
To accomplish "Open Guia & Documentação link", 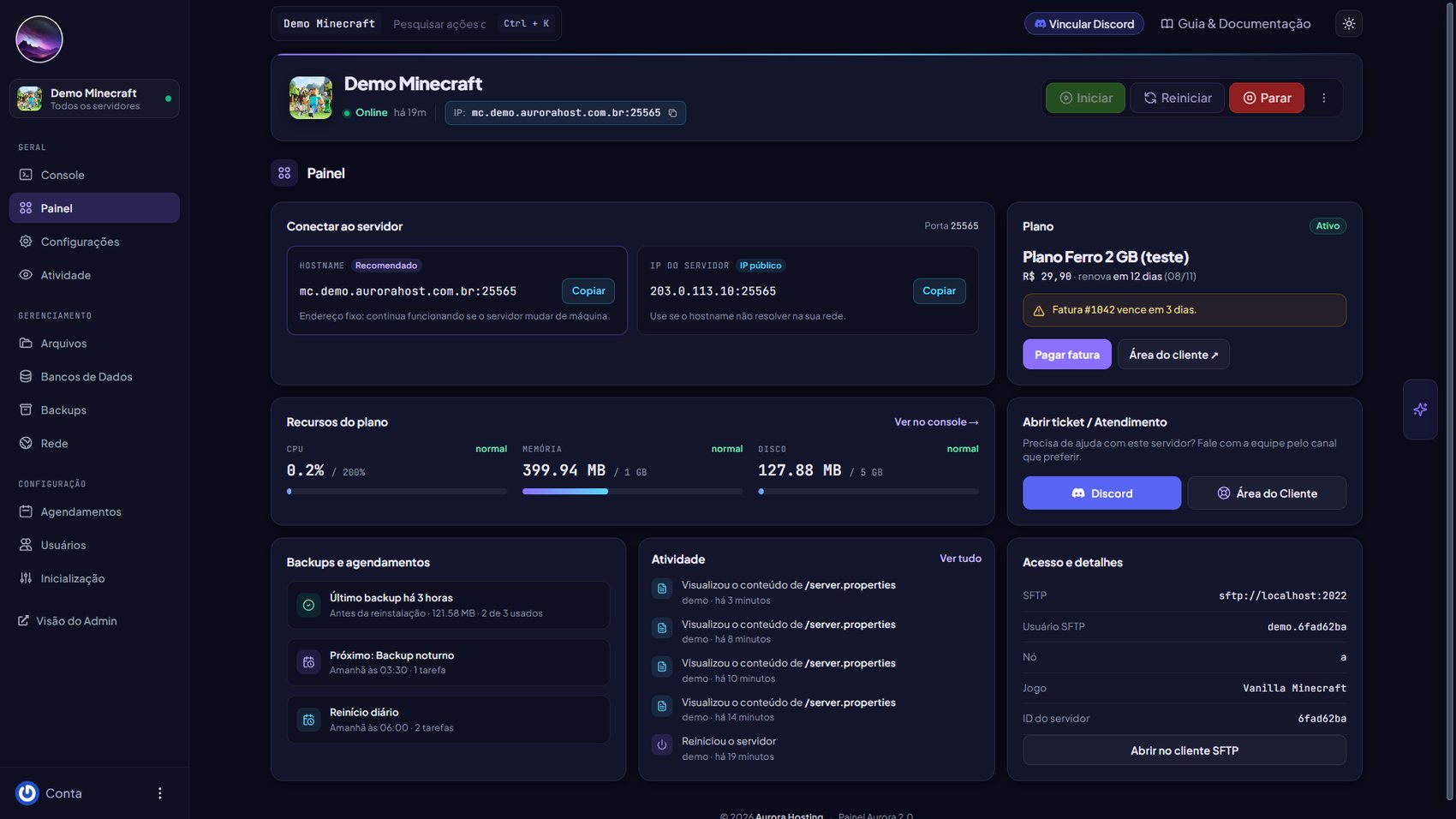I will (x=1236, y=24).
